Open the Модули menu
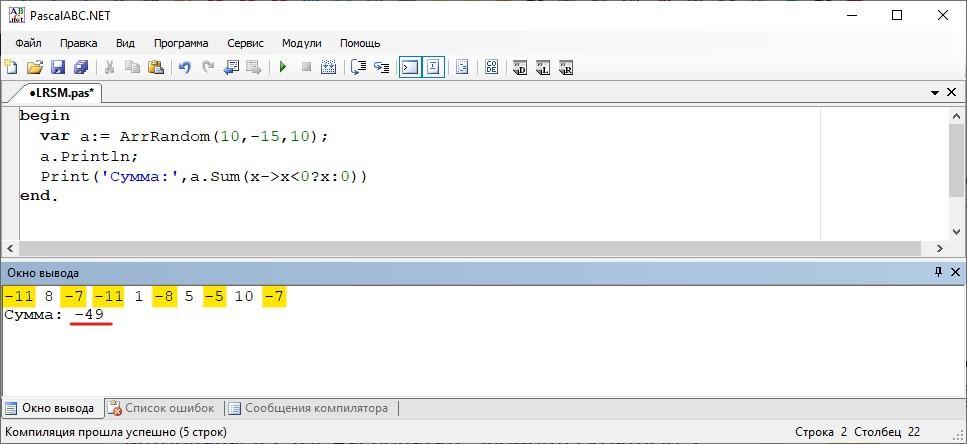 302,43
